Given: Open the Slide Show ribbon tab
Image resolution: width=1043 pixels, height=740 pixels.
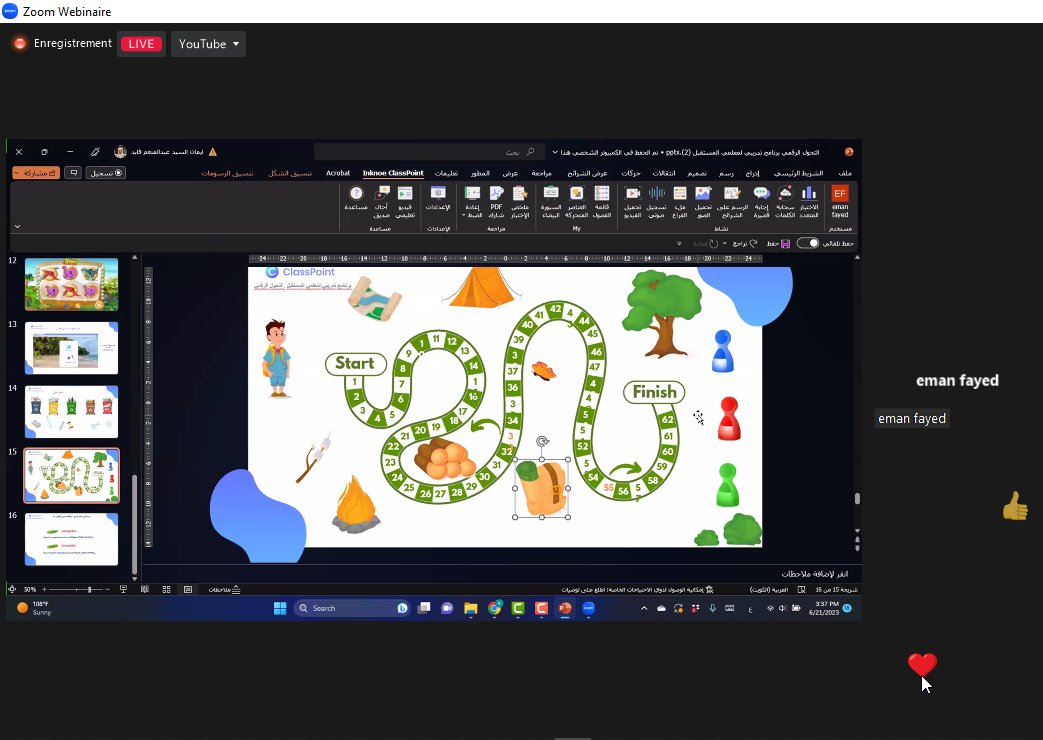Looking at the screenshot, I should tap(587, 173).
